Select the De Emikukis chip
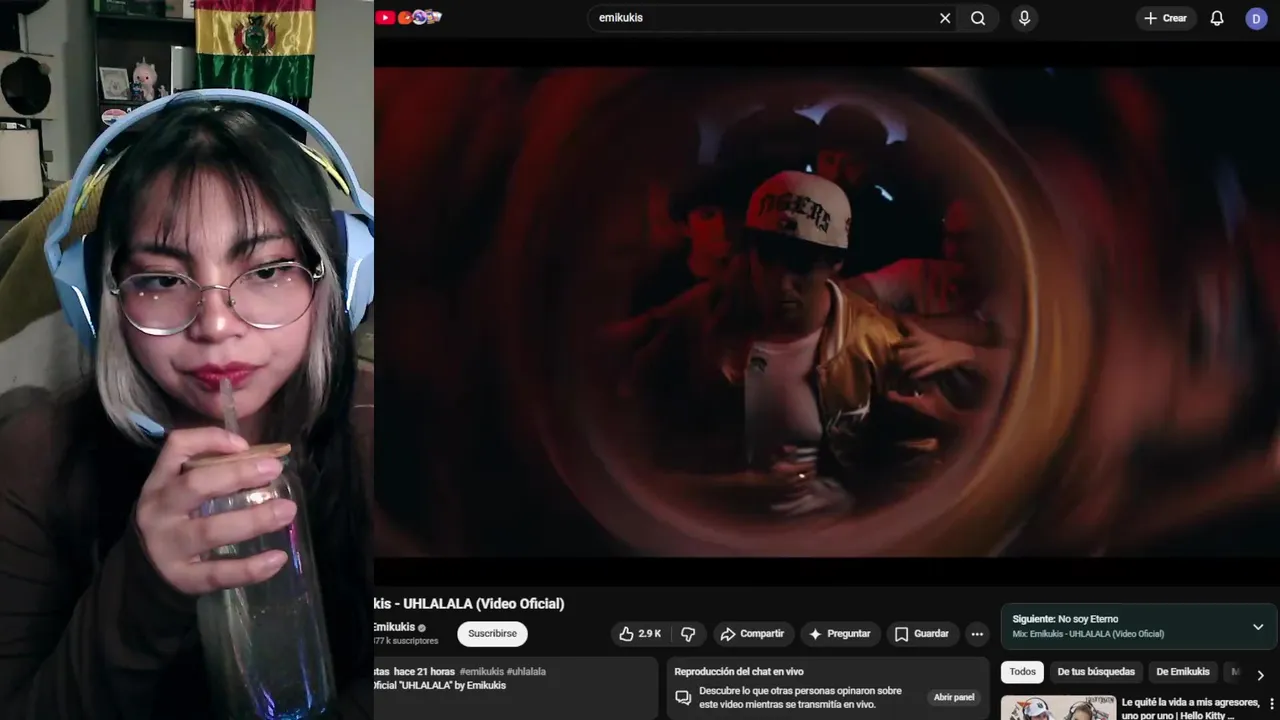This screenshot has width=1280, height=720. coord(1183,672)
